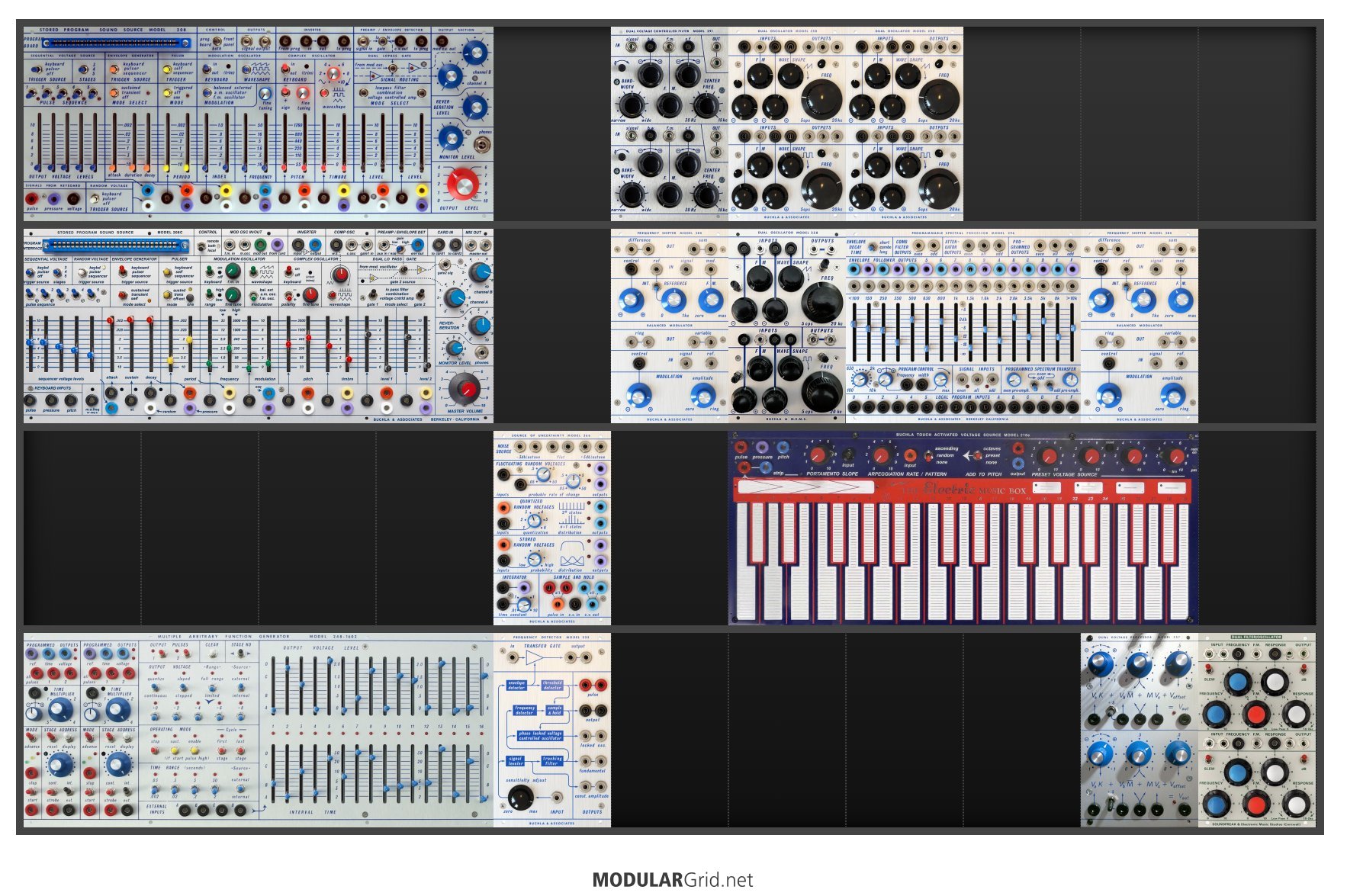Click the white arrow touch strip on the 218e
Screen dimensions: 1347x896
[805, 487]
